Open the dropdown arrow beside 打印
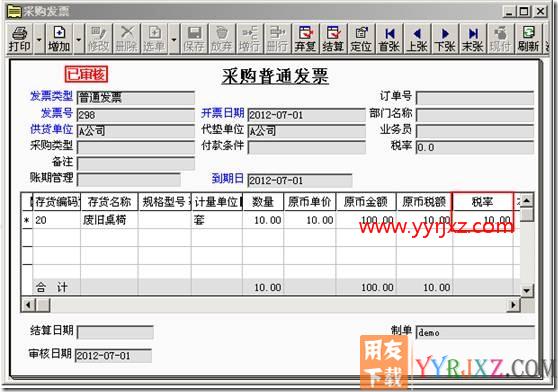 click(39, 39)
